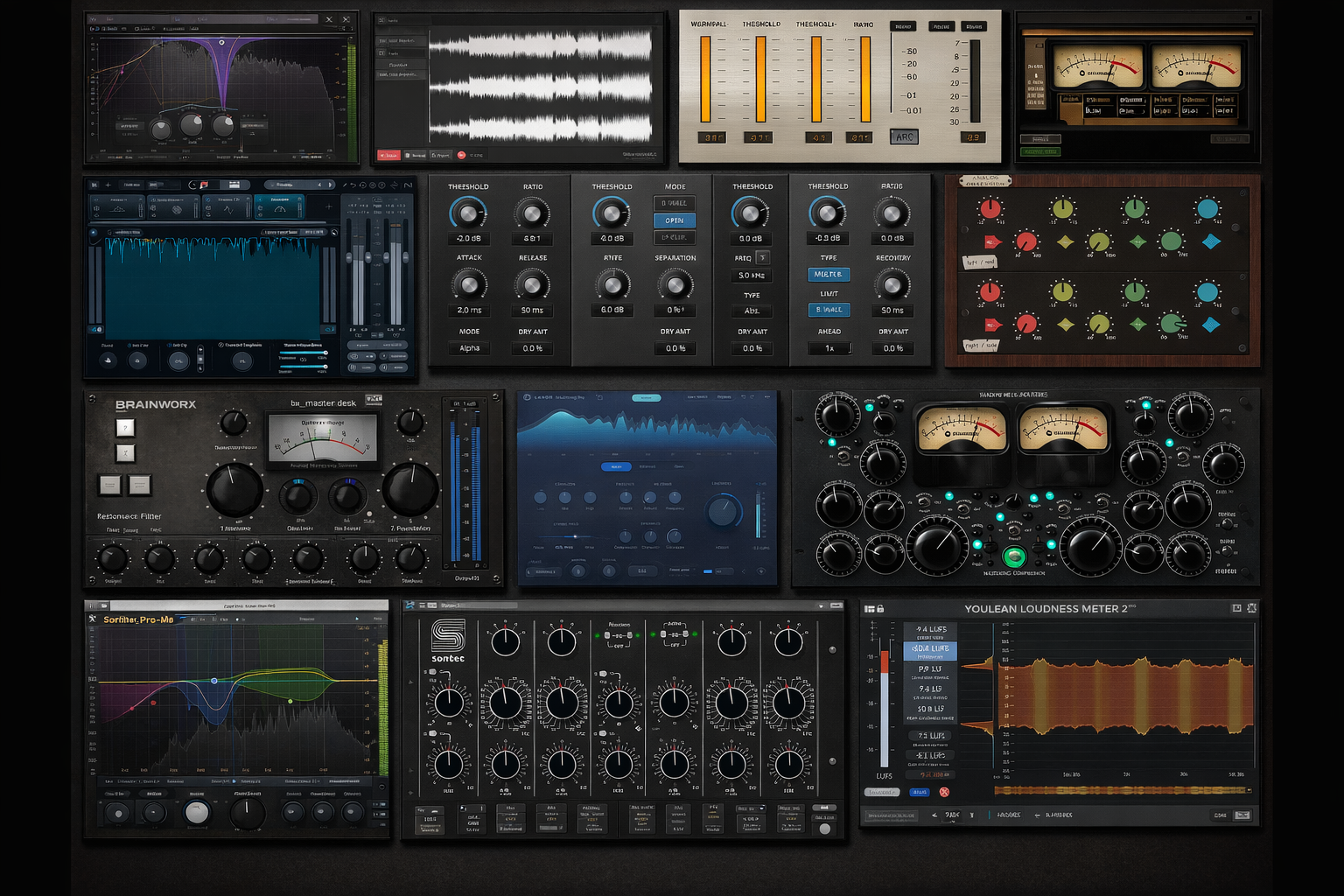Select the OPEN mode button
Image resolution: width=1344 pixels, height=896 pixels.
pyautogui.click(x=674, y=220)
